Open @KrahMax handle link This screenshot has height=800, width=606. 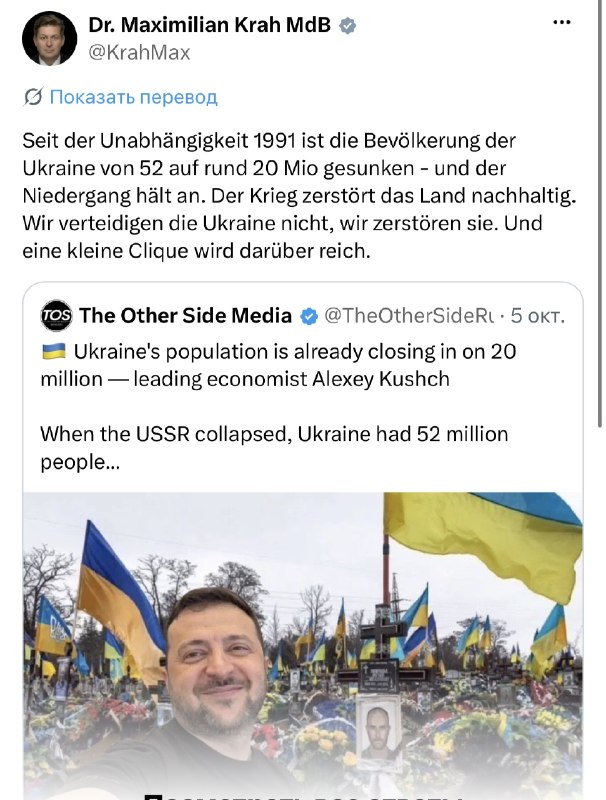click(139, 52)
